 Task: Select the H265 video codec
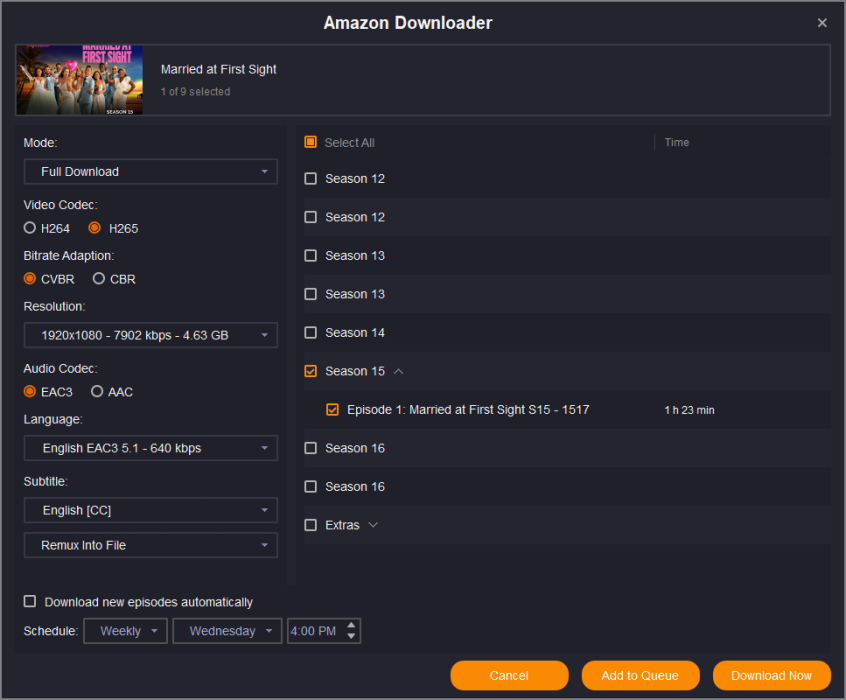point(94,228)
